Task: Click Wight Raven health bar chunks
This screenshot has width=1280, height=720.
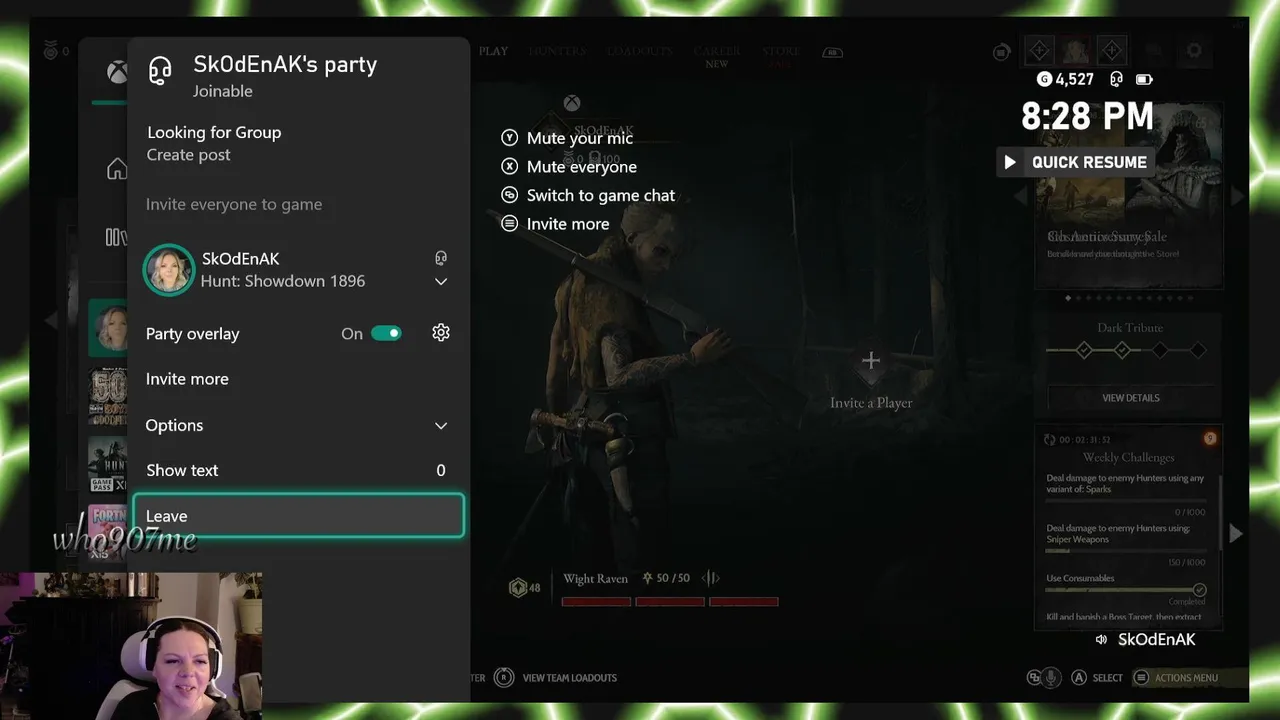Action: point(670,602)
